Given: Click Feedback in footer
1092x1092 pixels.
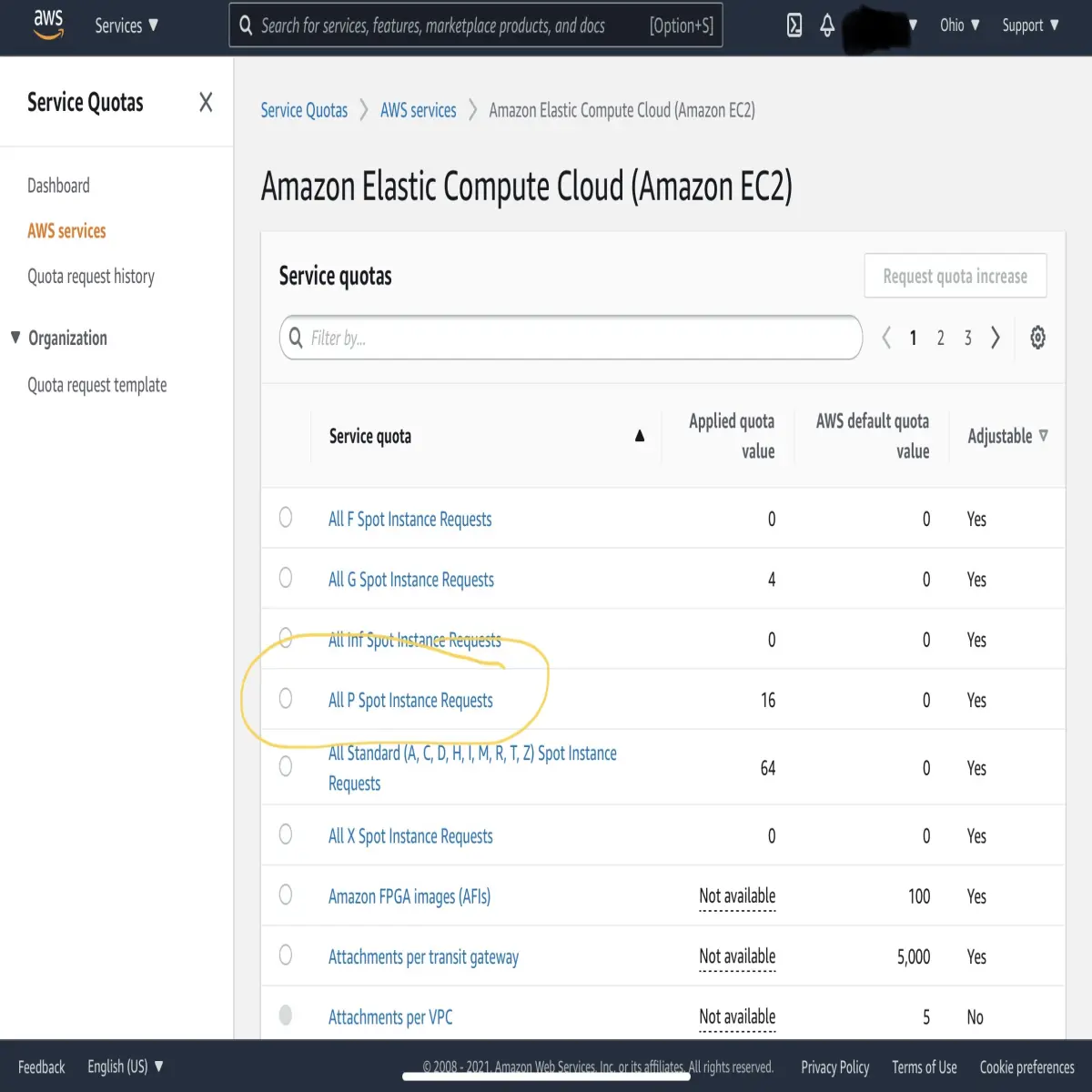Looking at the screenshot, I should coord(42,1067).
